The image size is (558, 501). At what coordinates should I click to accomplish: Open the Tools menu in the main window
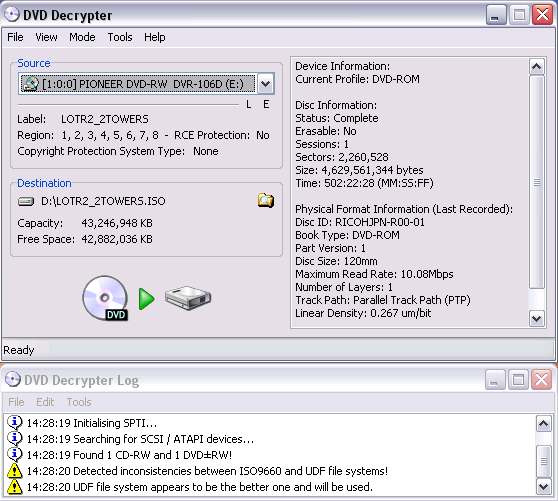(x=120, y=37)
